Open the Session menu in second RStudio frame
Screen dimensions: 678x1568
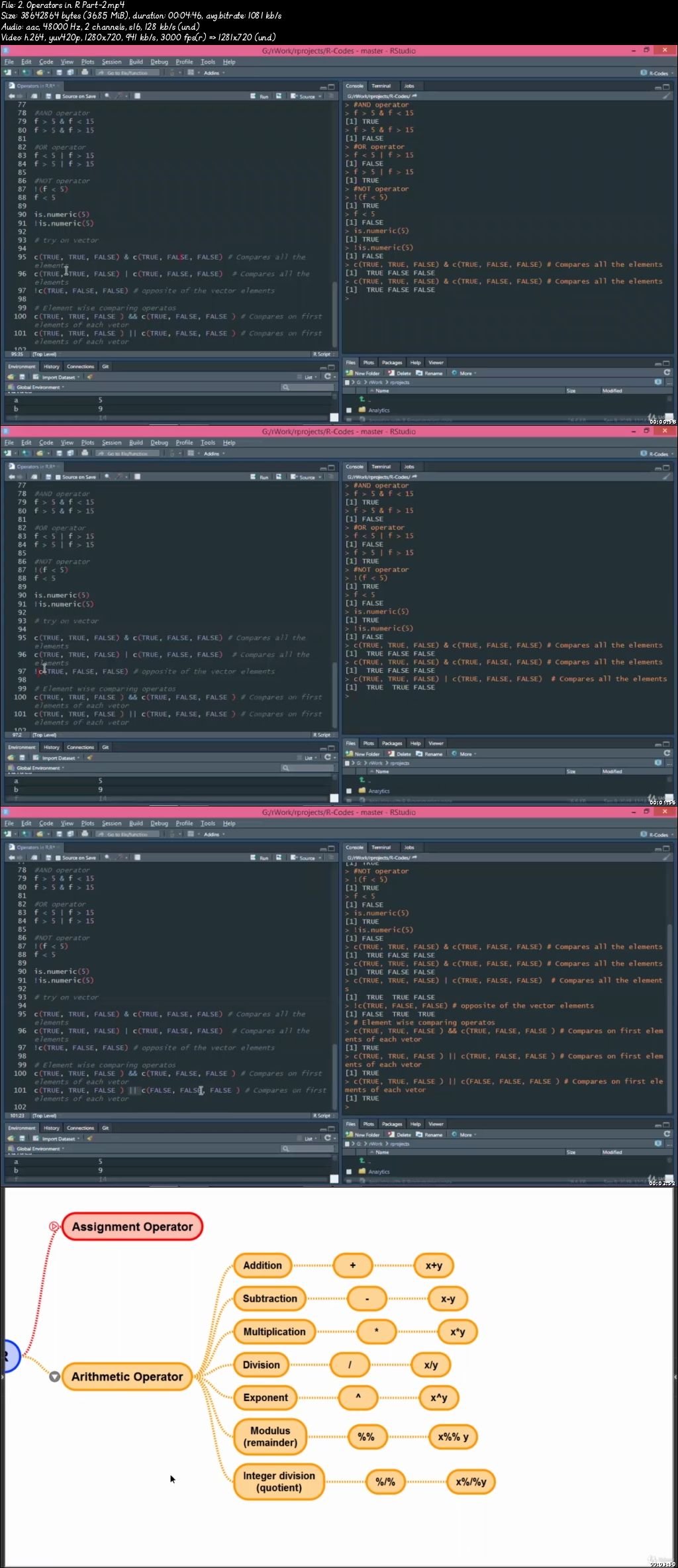click(x=111, y=442)
